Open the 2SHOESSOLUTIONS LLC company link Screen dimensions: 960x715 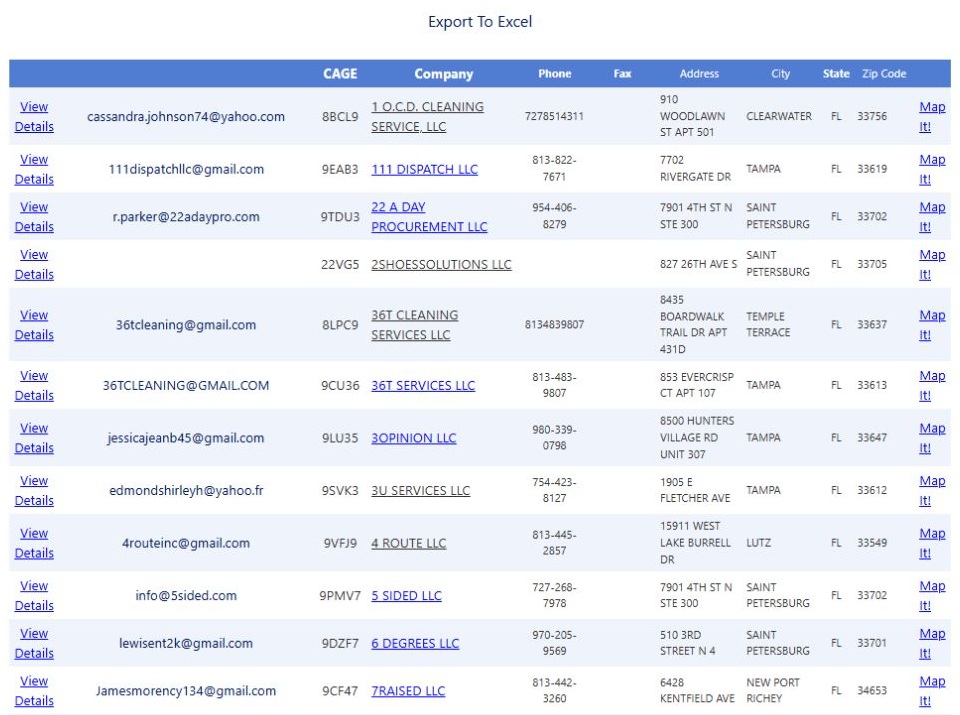[441, 264]
